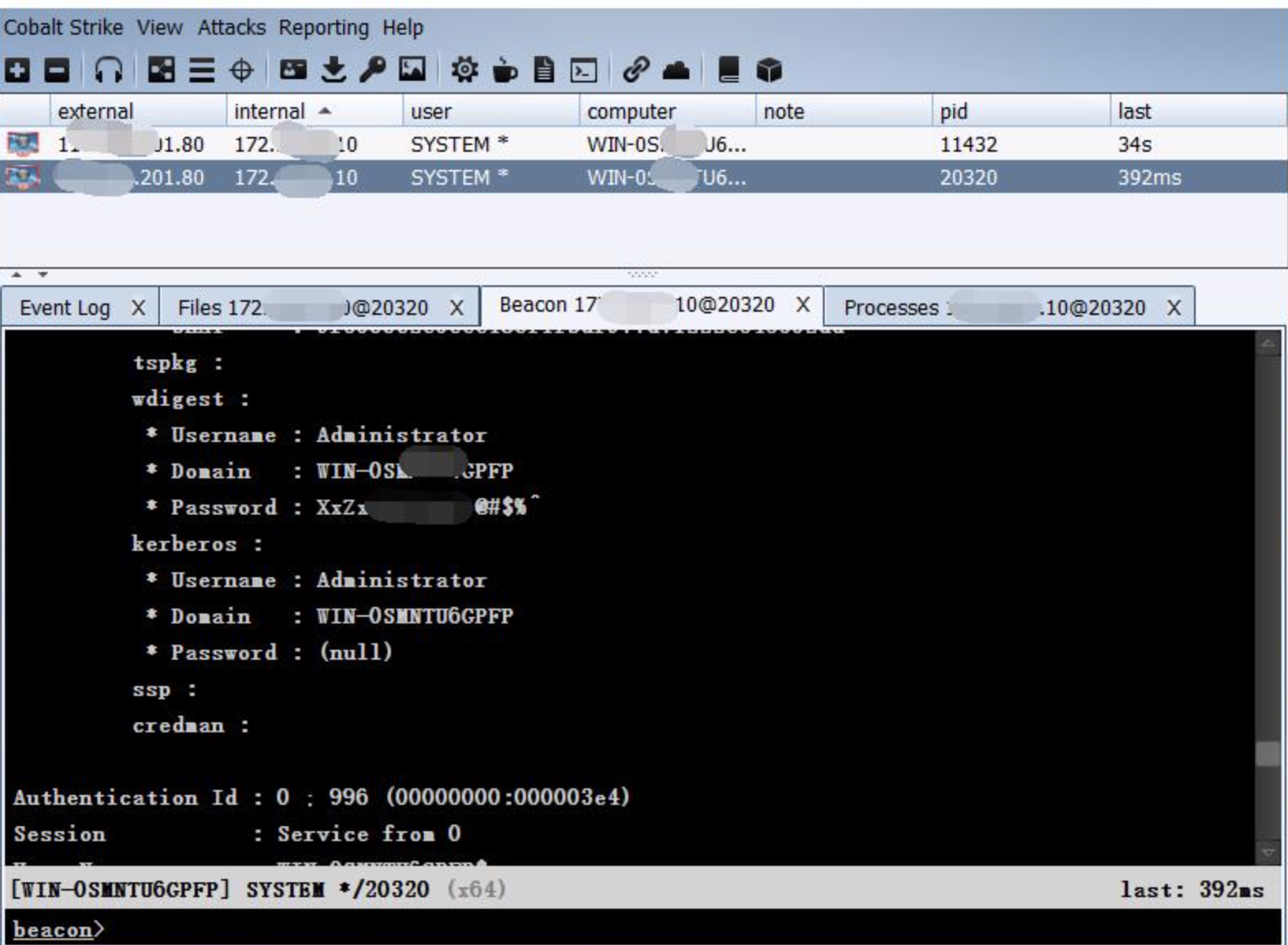1288x945 pixels.
Task: Click beacon icon of PID 11432 session
Action: click(23, 144)
